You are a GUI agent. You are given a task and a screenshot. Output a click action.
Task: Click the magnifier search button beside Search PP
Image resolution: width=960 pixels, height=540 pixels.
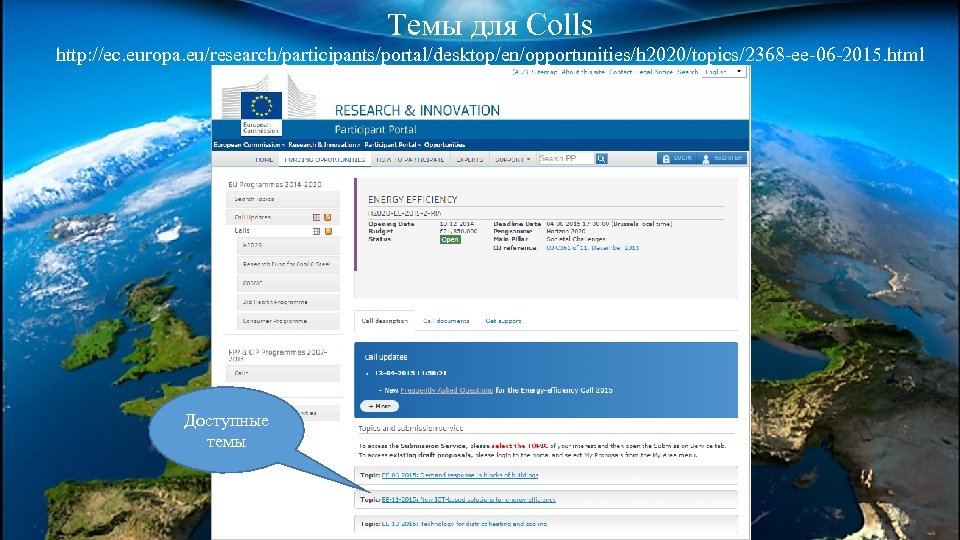601,159
